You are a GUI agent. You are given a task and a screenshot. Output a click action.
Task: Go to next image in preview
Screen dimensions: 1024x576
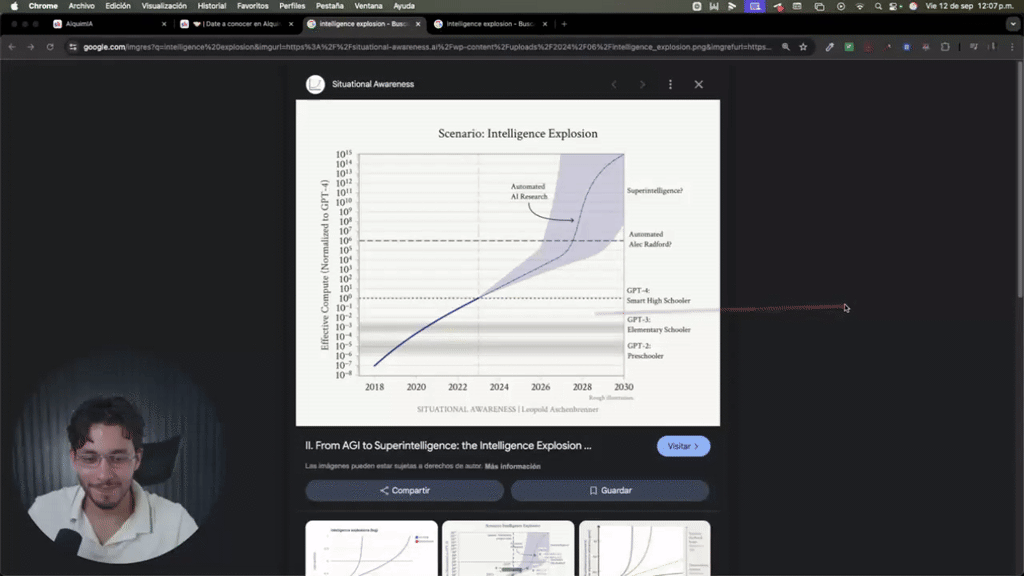click(x=643, y=84)
